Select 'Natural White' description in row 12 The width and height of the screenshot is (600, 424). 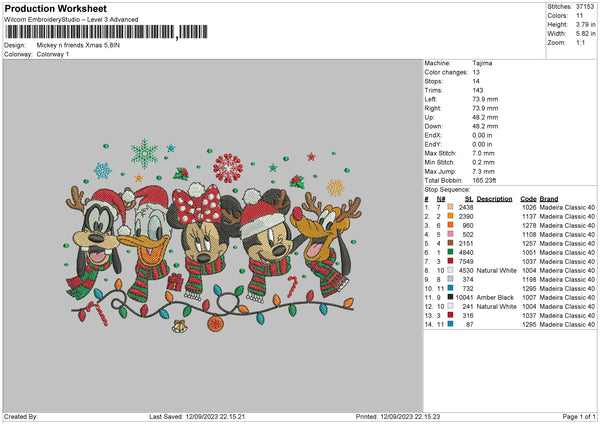[496, 307]
